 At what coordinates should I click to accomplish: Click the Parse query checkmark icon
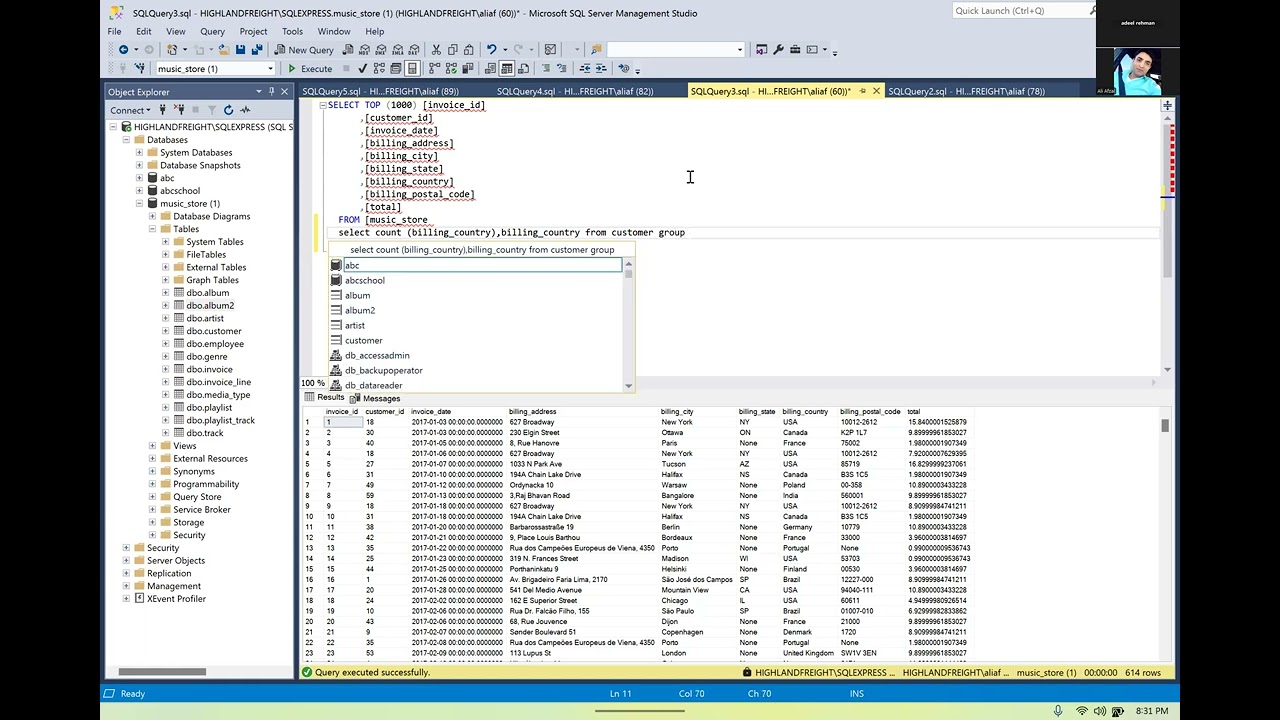(362, 68)
